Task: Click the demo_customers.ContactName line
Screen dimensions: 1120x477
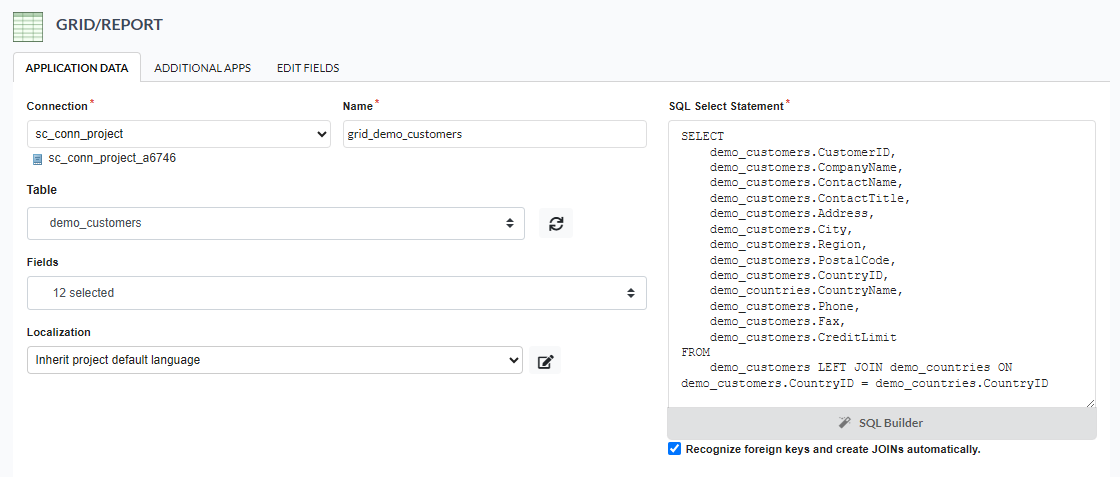Action: 806,183
